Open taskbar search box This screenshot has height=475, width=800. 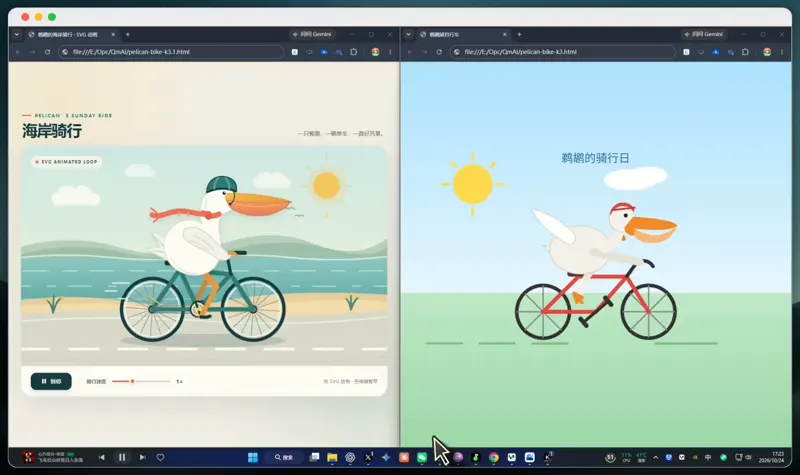(x=284, y=457)
